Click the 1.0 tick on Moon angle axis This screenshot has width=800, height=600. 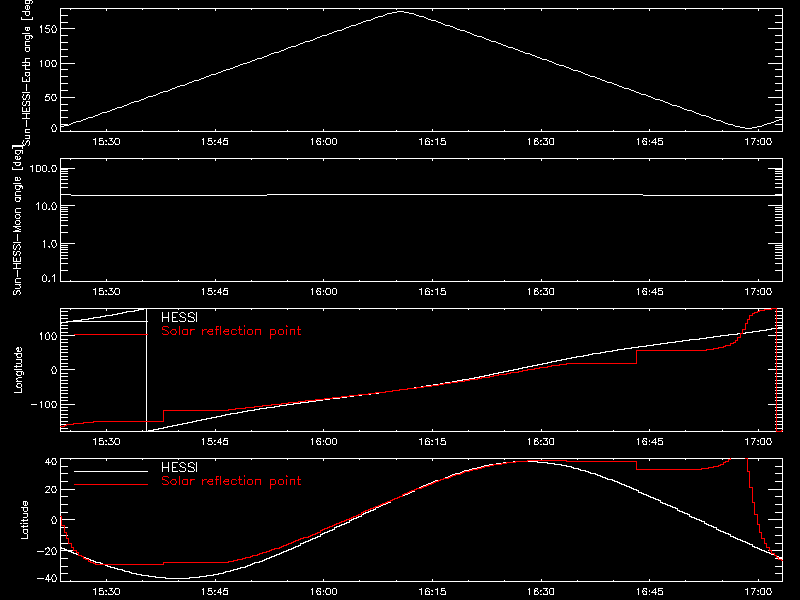(x=49, y=244)
